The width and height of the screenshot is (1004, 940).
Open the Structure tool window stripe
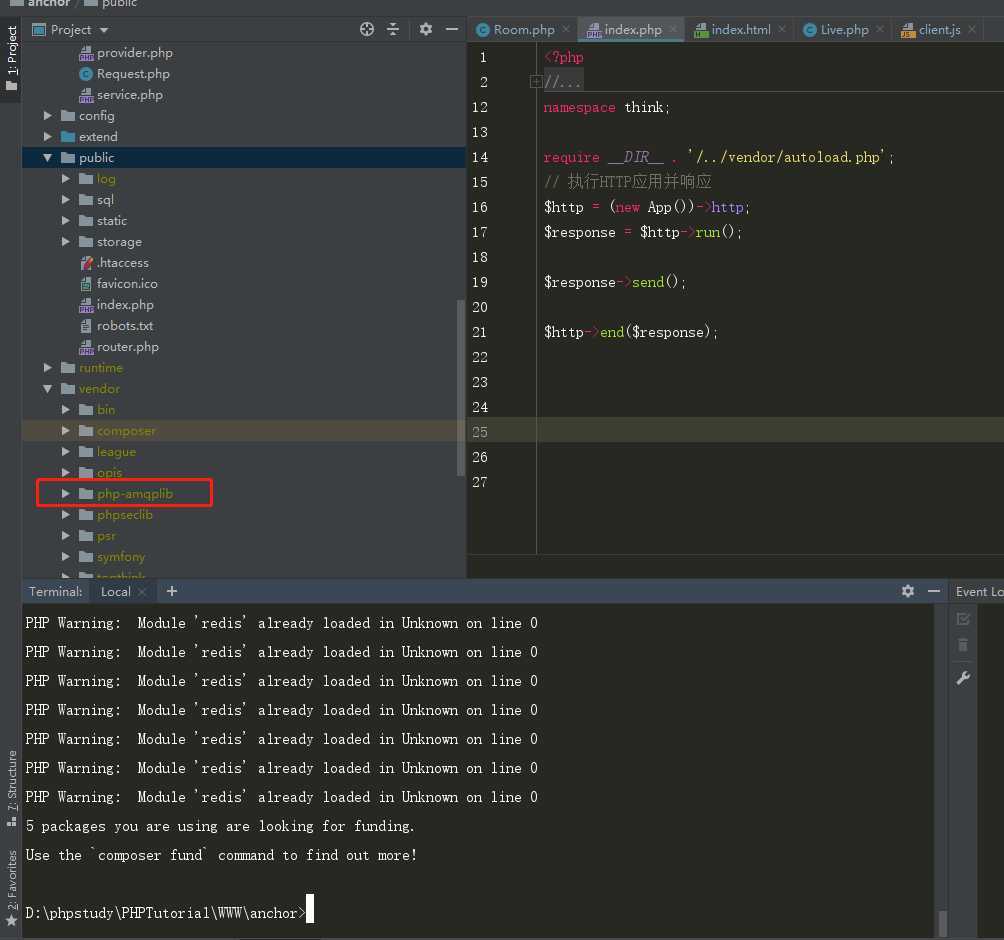pyautogui.click(x=12, y=788)
